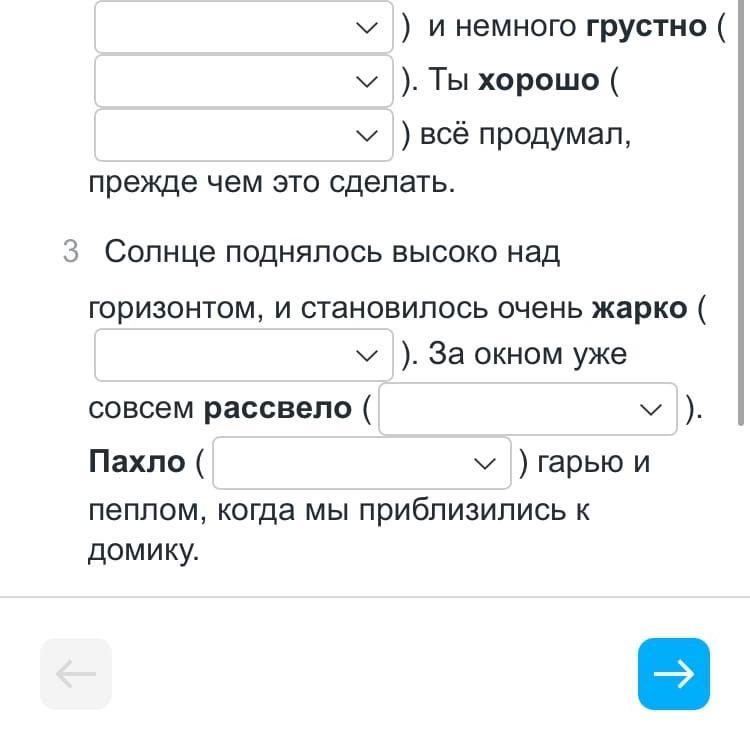
Task: Click chevron of dropdown before "и немного"
Action: pyautogui.click(x=366, y=27)
